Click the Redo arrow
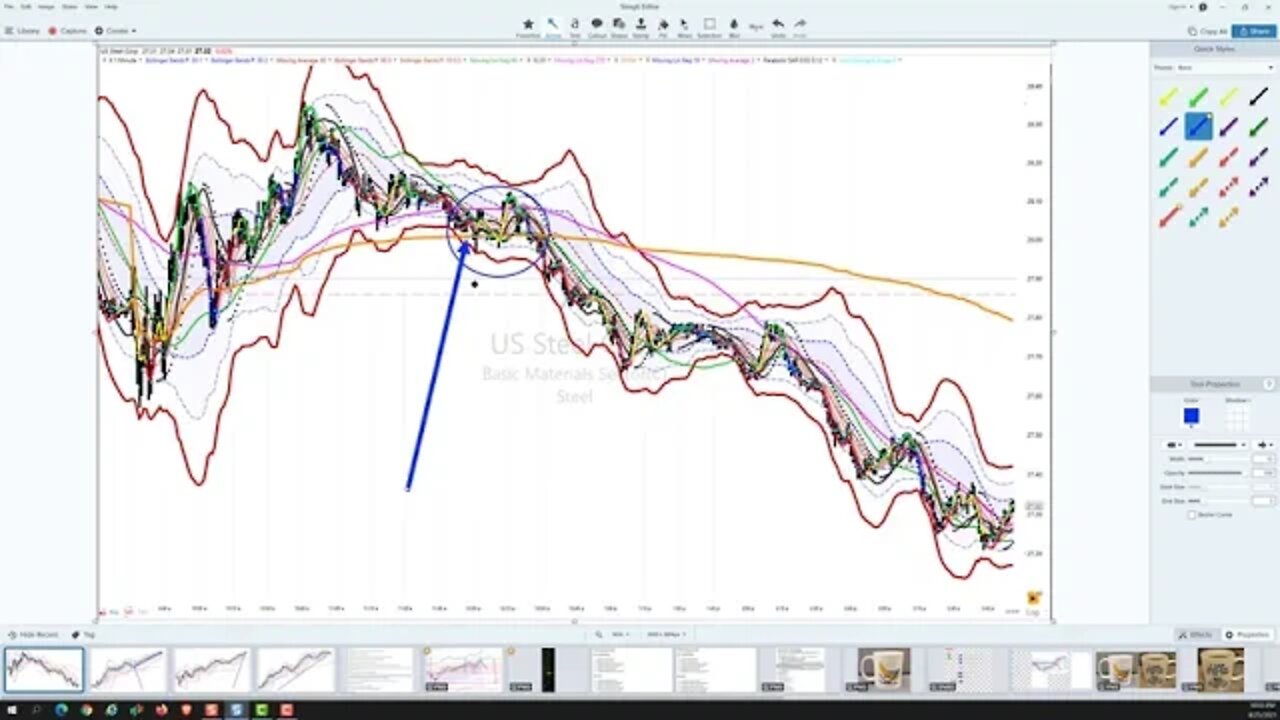 800,27
